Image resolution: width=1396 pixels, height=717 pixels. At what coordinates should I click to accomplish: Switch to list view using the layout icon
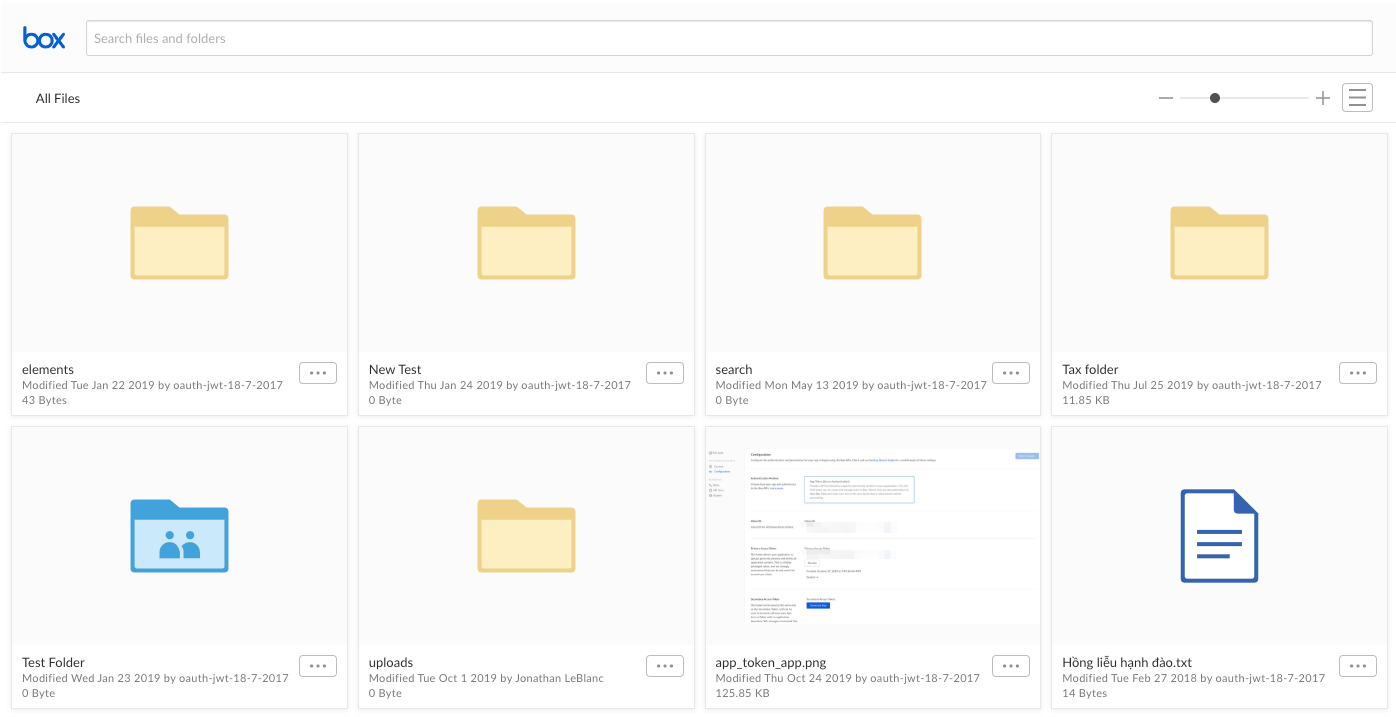[x=1357, y=97]
